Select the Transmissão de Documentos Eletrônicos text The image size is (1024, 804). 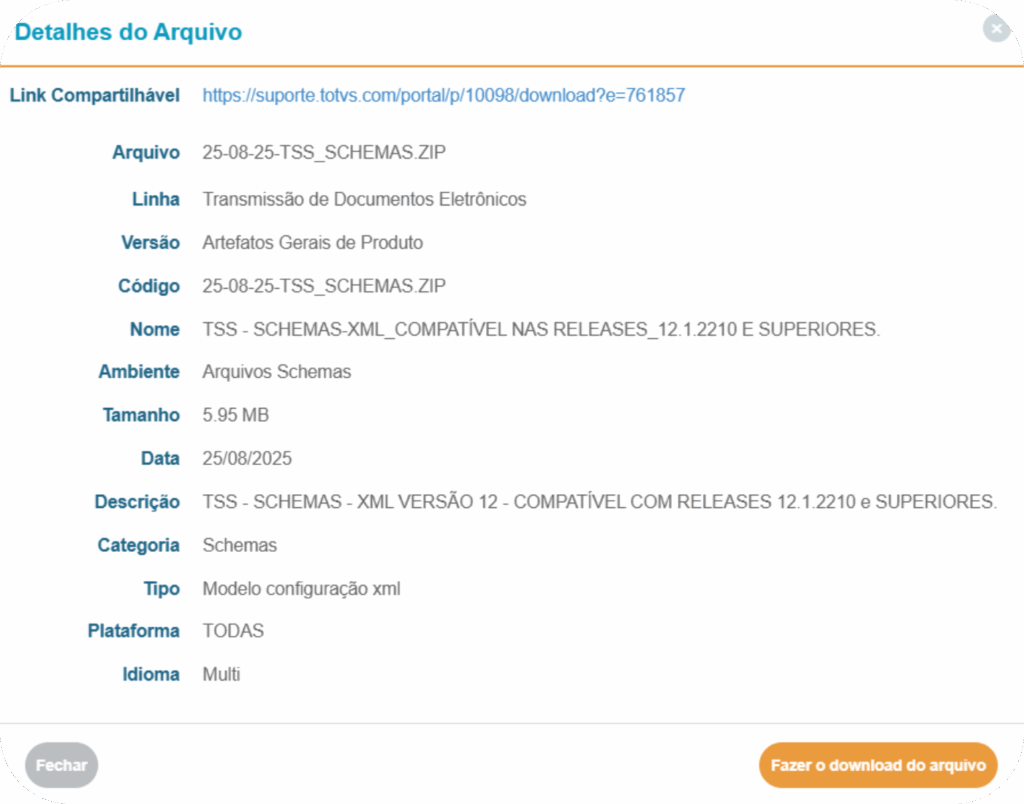tap(364, 199)
